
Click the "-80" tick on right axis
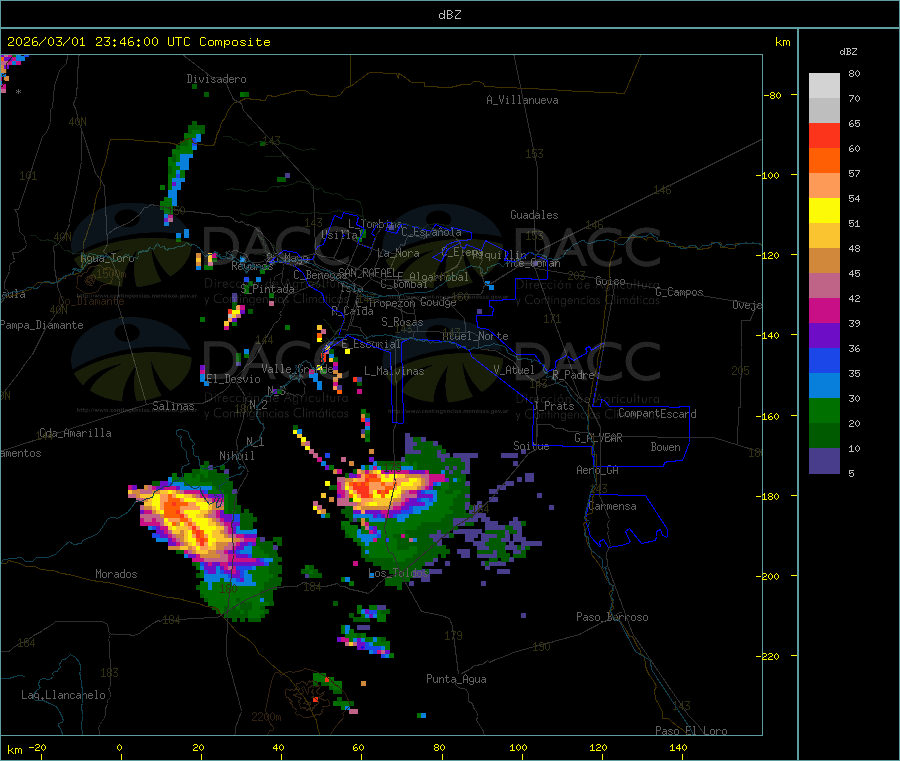pyautogui.click(x=773, y=95)
